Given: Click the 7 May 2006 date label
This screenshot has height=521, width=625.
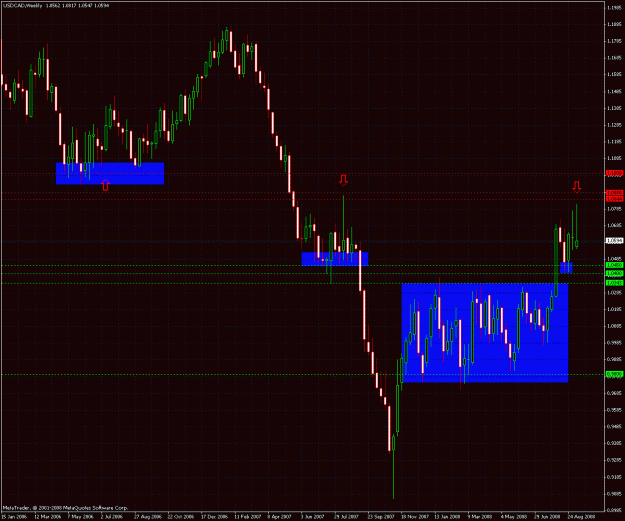Looking at the screenshot, I should click(81, 517).
